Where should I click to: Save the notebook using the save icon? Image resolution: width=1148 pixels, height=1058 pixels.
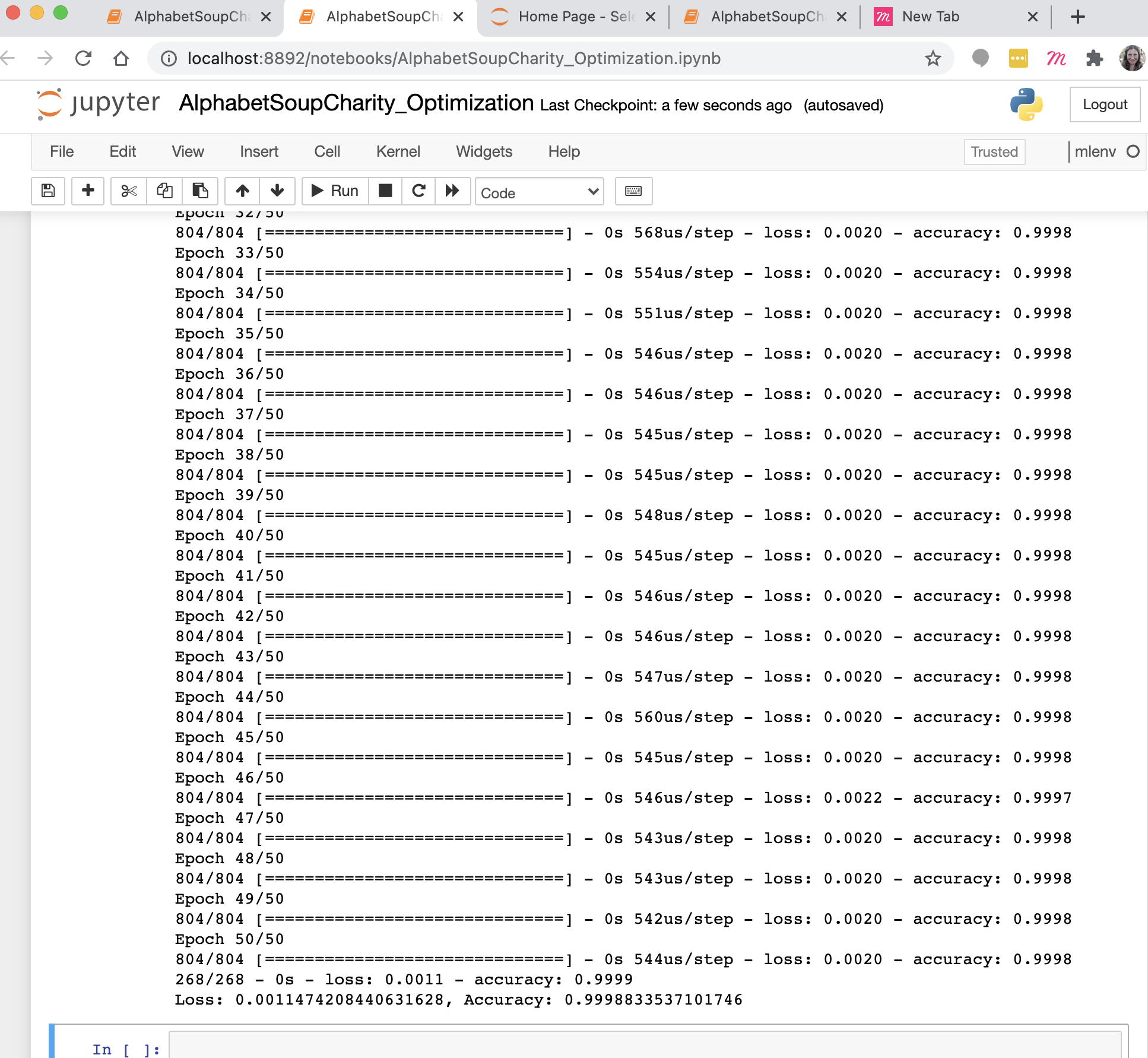point(47,191)
